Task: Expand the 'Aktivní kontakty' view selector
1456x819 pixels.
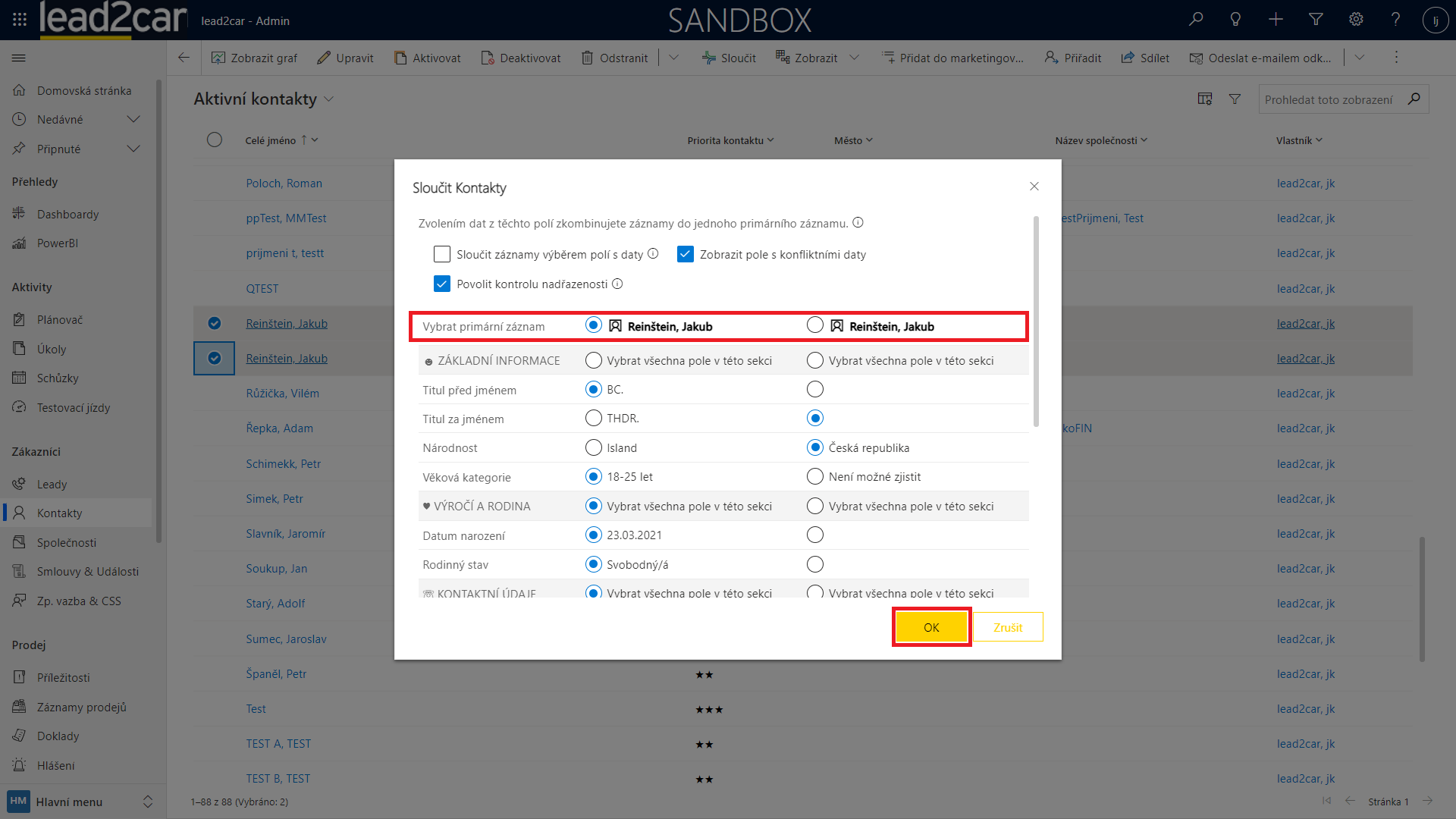Action: coord(328,99)
